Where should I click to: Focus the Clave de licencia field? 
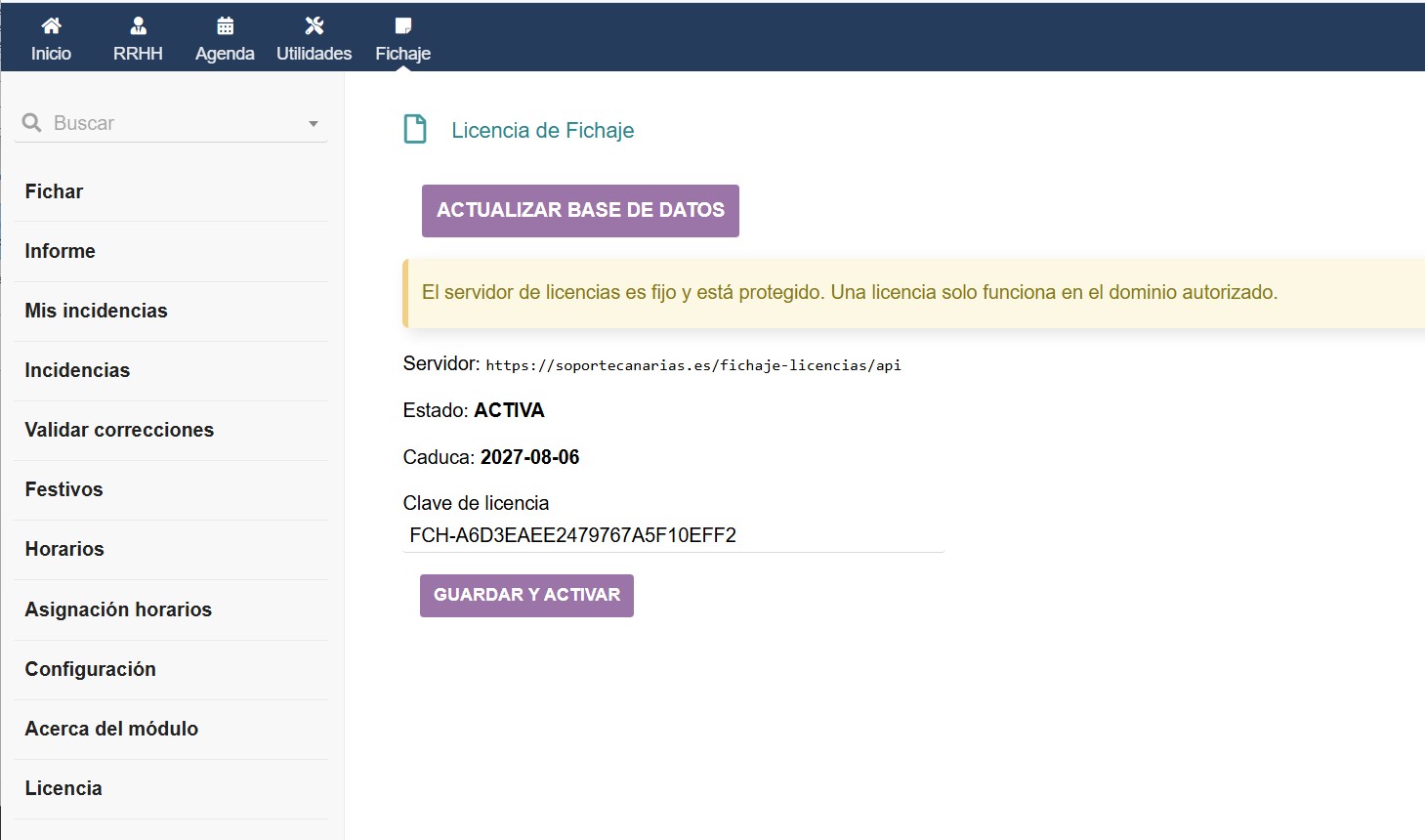tap(673, 535)
